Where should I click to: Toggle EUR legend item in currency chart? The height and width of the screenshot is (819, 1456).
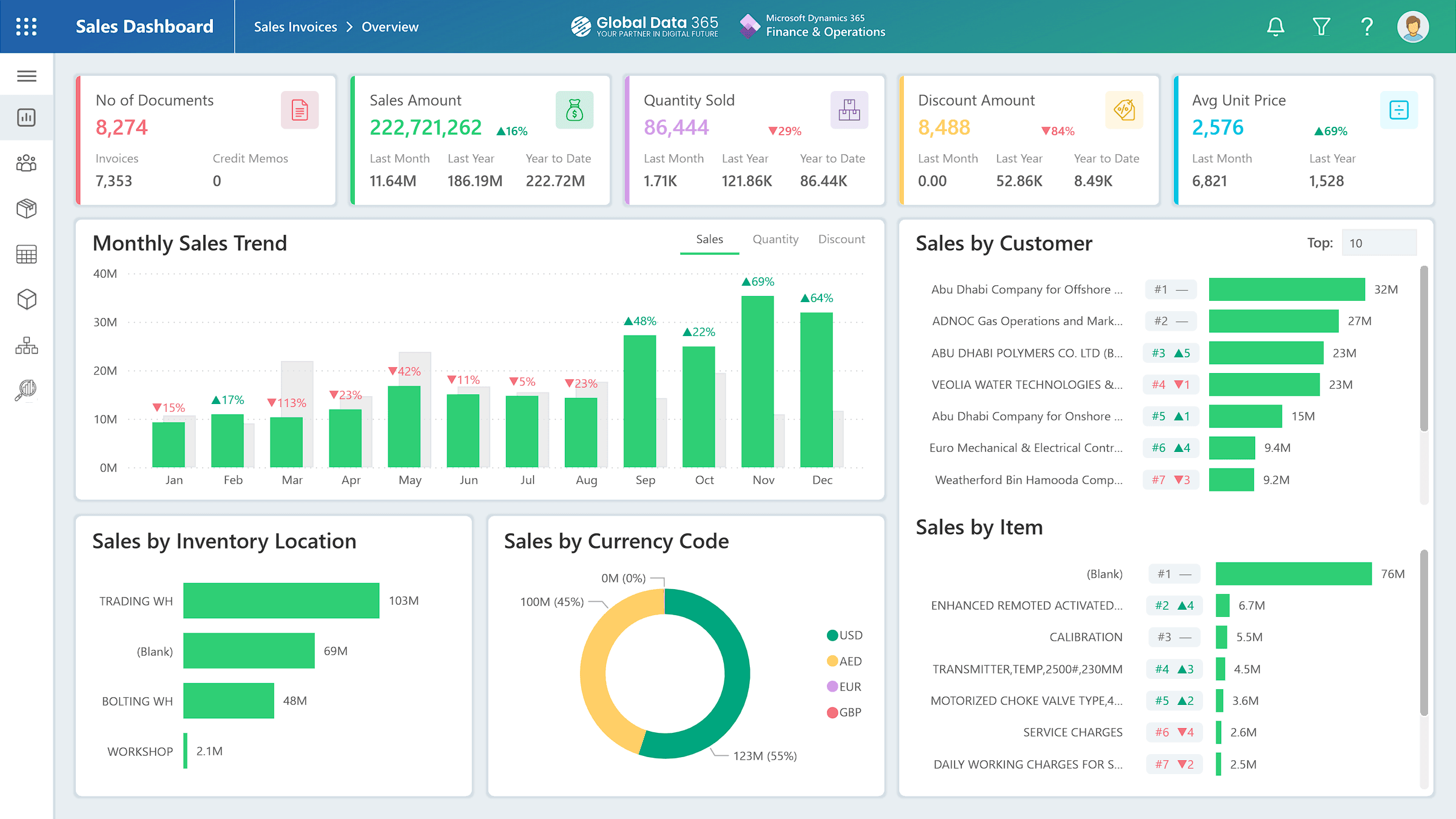[844, 687]
